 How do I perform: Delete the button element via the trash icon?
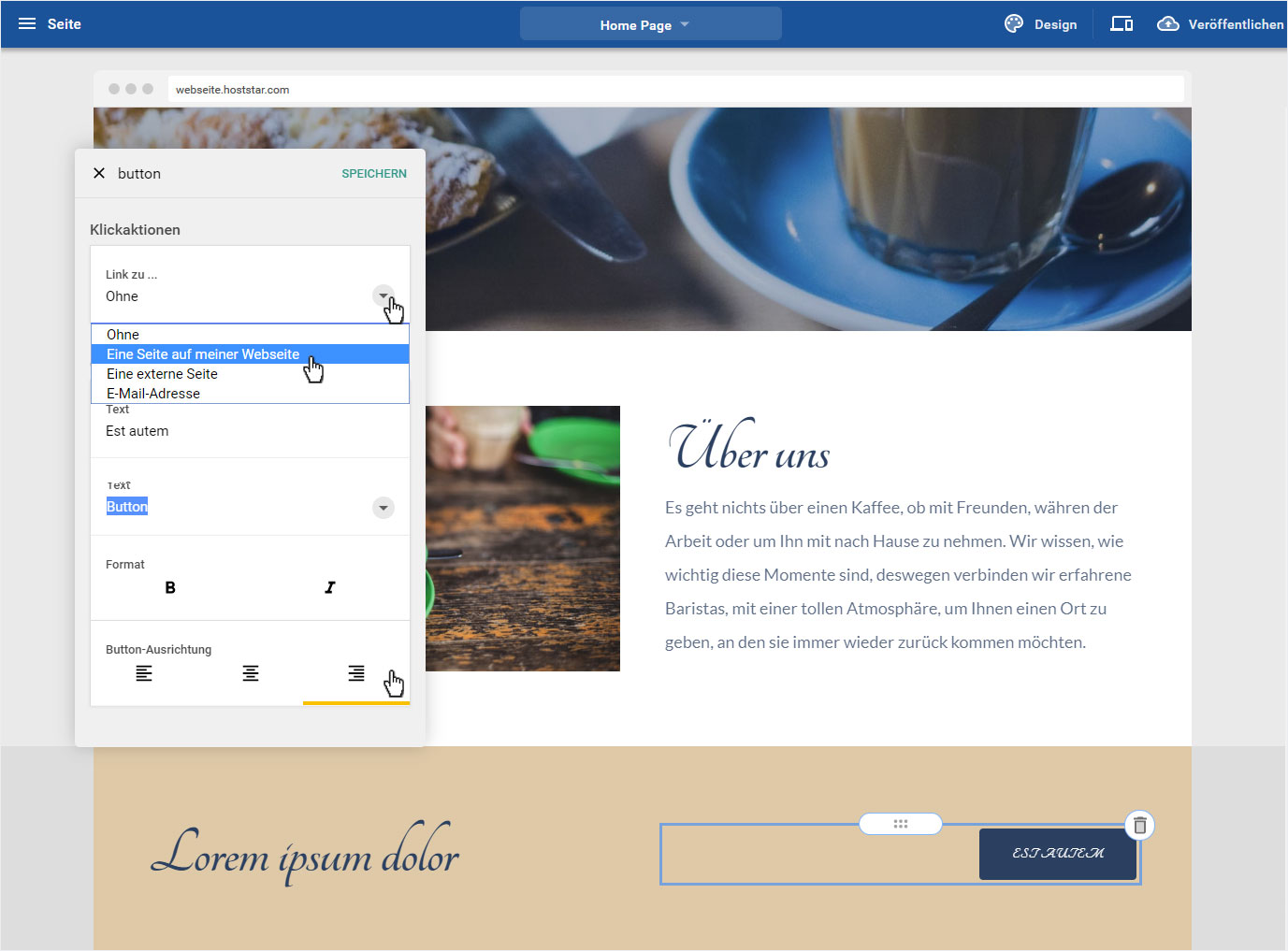1139,826
